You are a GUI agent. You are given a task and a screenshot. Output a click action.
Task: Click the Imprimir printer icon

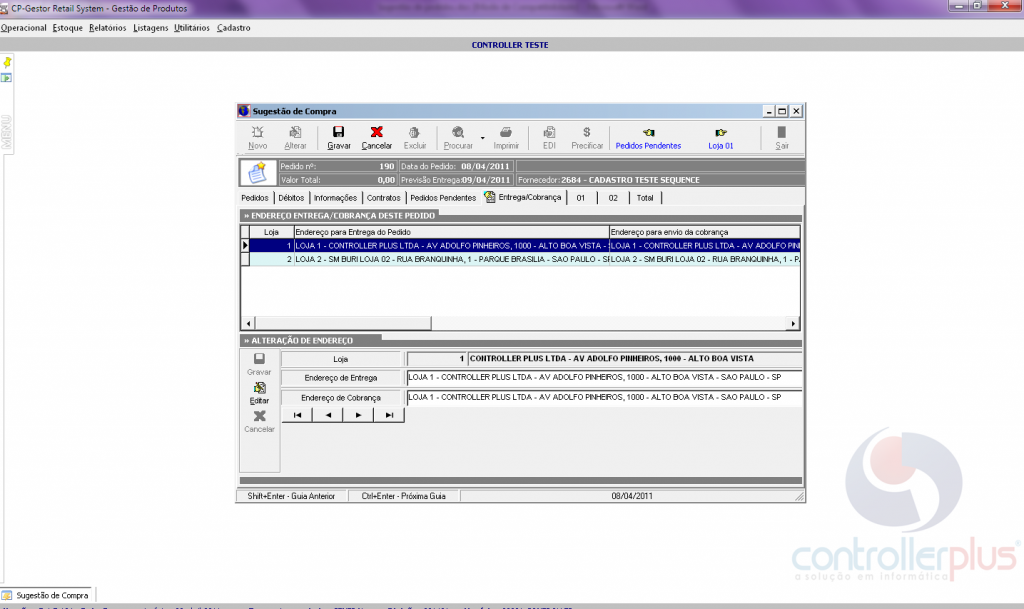[505, 133]
